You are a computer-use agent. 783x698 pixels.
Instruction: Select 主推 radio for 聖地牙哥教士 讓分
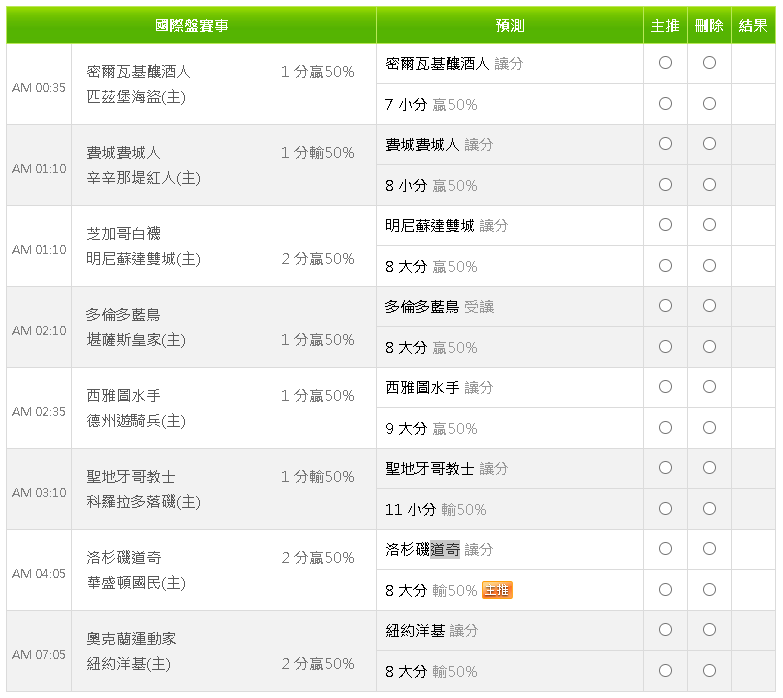pyautogui.click(x=665, y=468)
